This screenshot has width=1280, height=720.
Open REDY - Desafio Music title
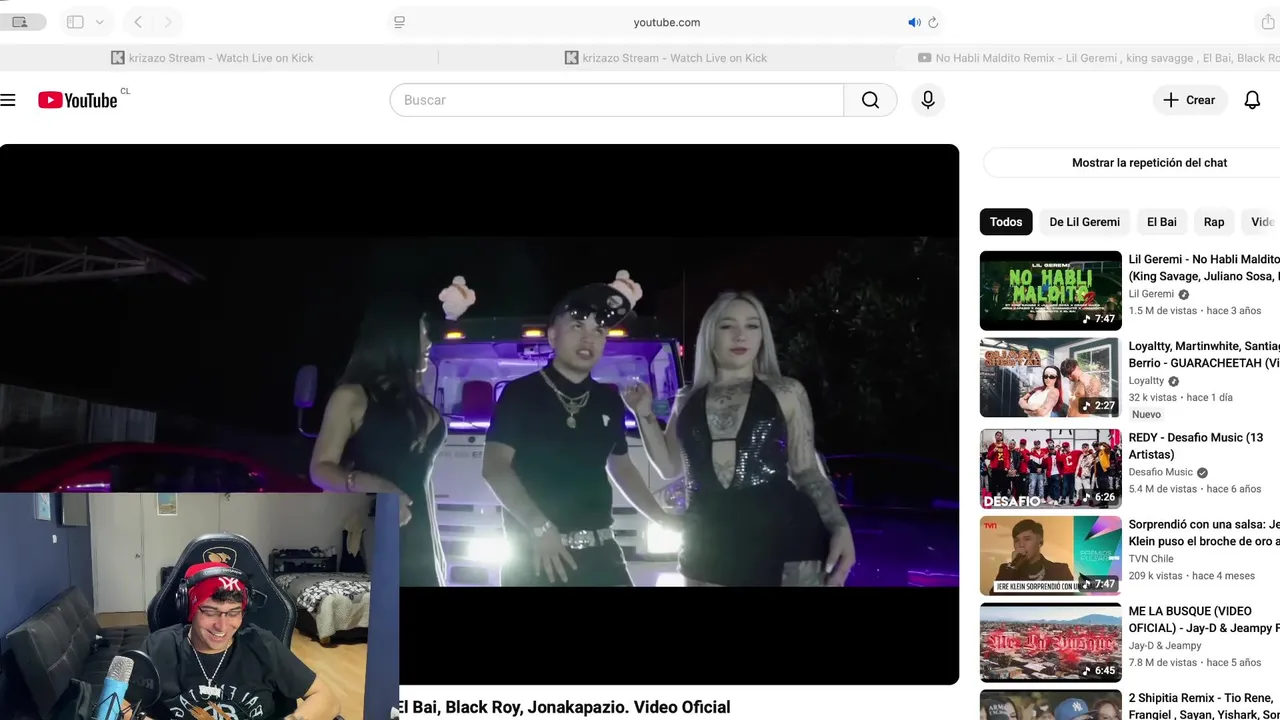(x=1196, y=446)
